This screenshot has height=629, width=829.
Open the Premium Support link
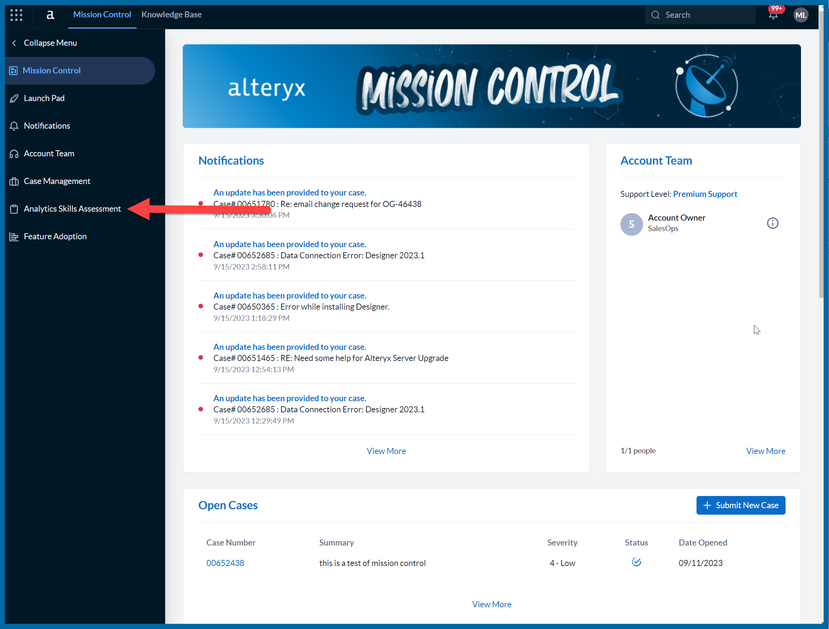click(x=705, y=194)
